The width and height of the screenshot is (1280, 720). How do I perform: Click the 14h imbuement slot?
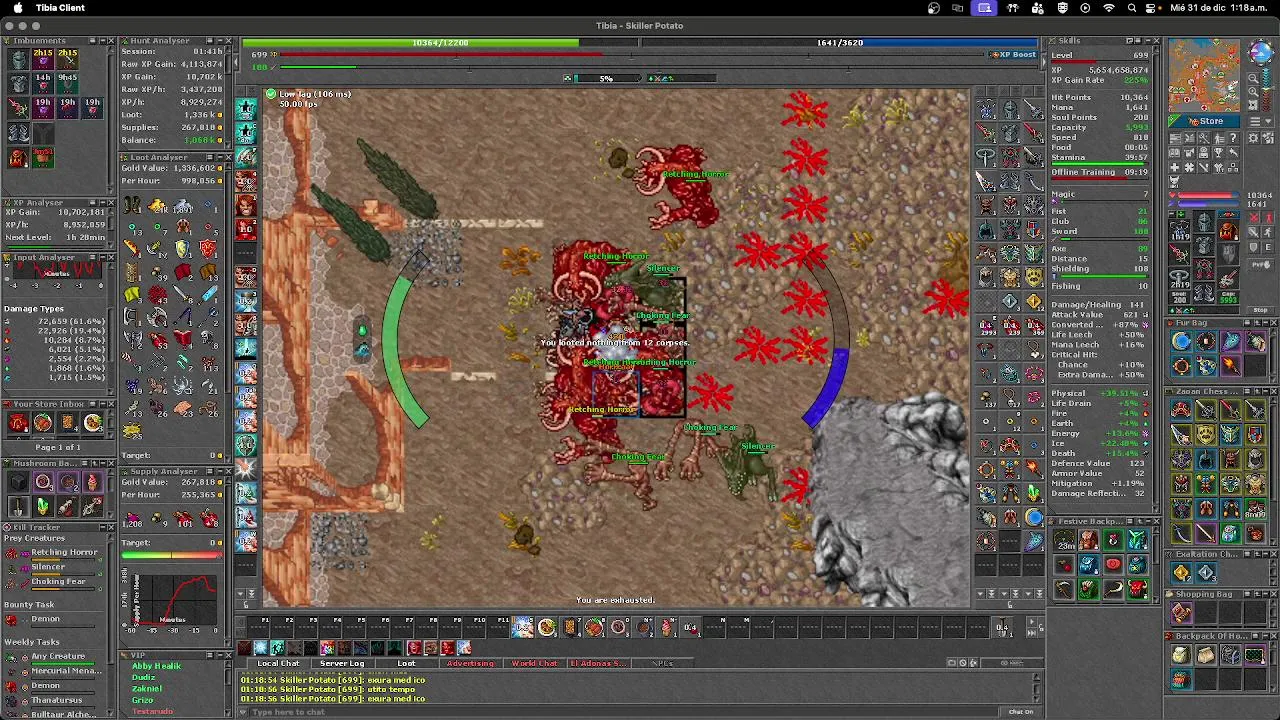(x=43, y=83)
